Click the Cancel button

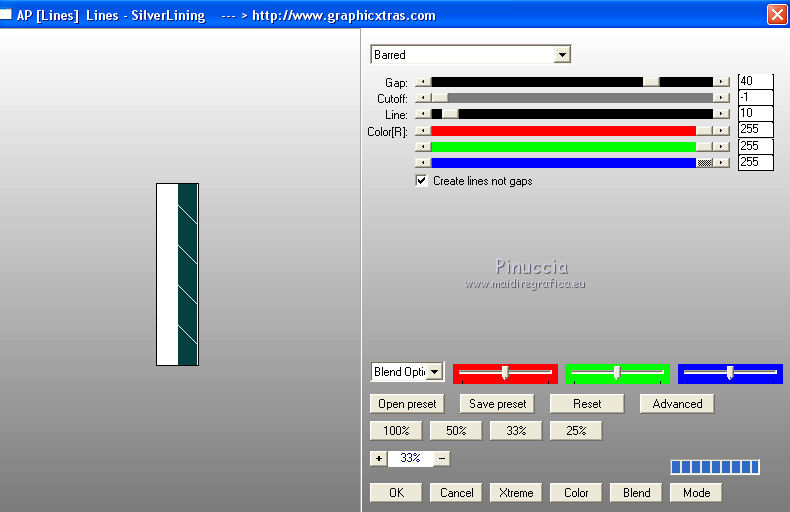pyautogui.click(x=456, y=493)
